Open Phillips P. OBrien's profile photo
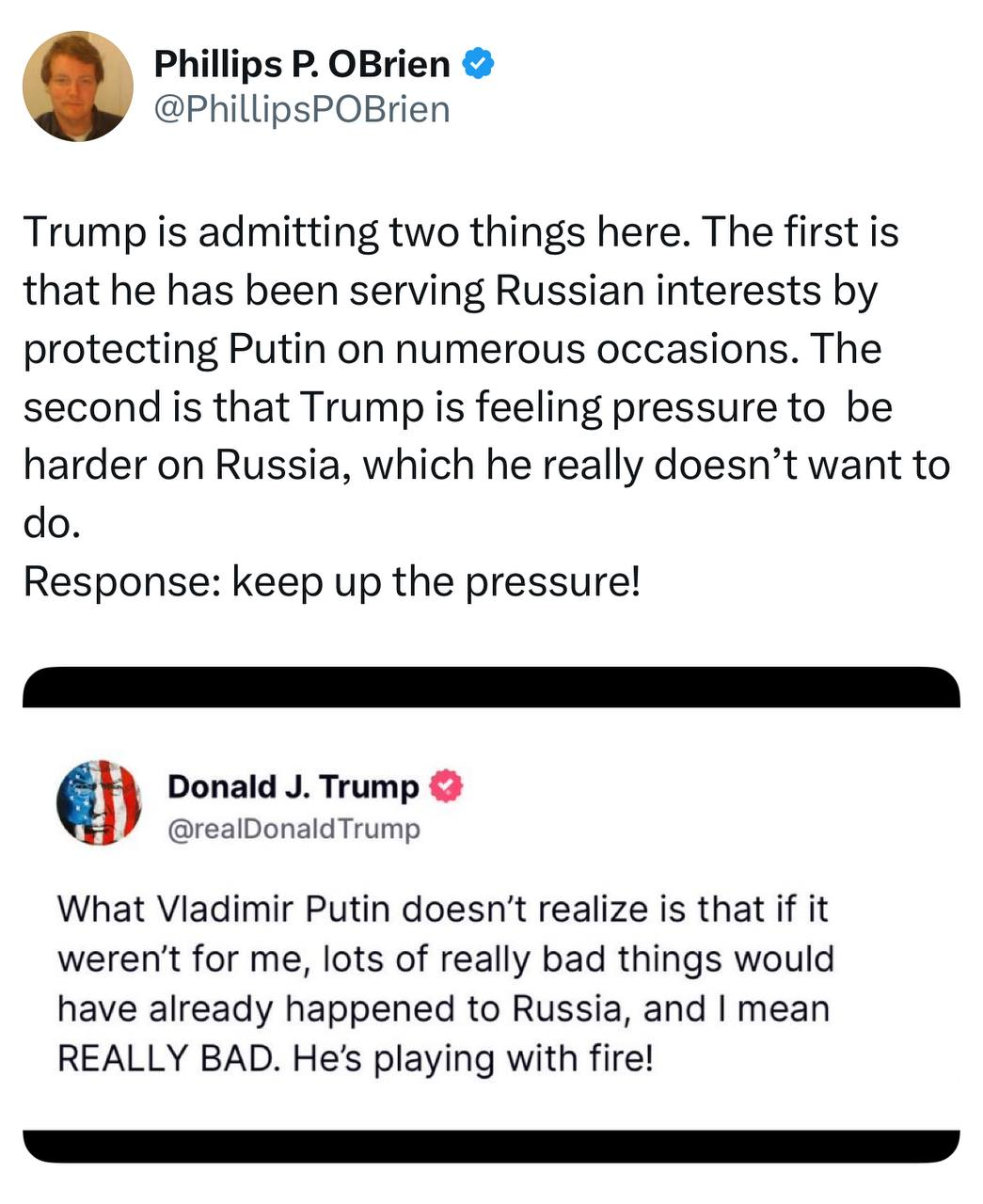The width and height of the screenshot is (983, 1204). coord(78,87)
